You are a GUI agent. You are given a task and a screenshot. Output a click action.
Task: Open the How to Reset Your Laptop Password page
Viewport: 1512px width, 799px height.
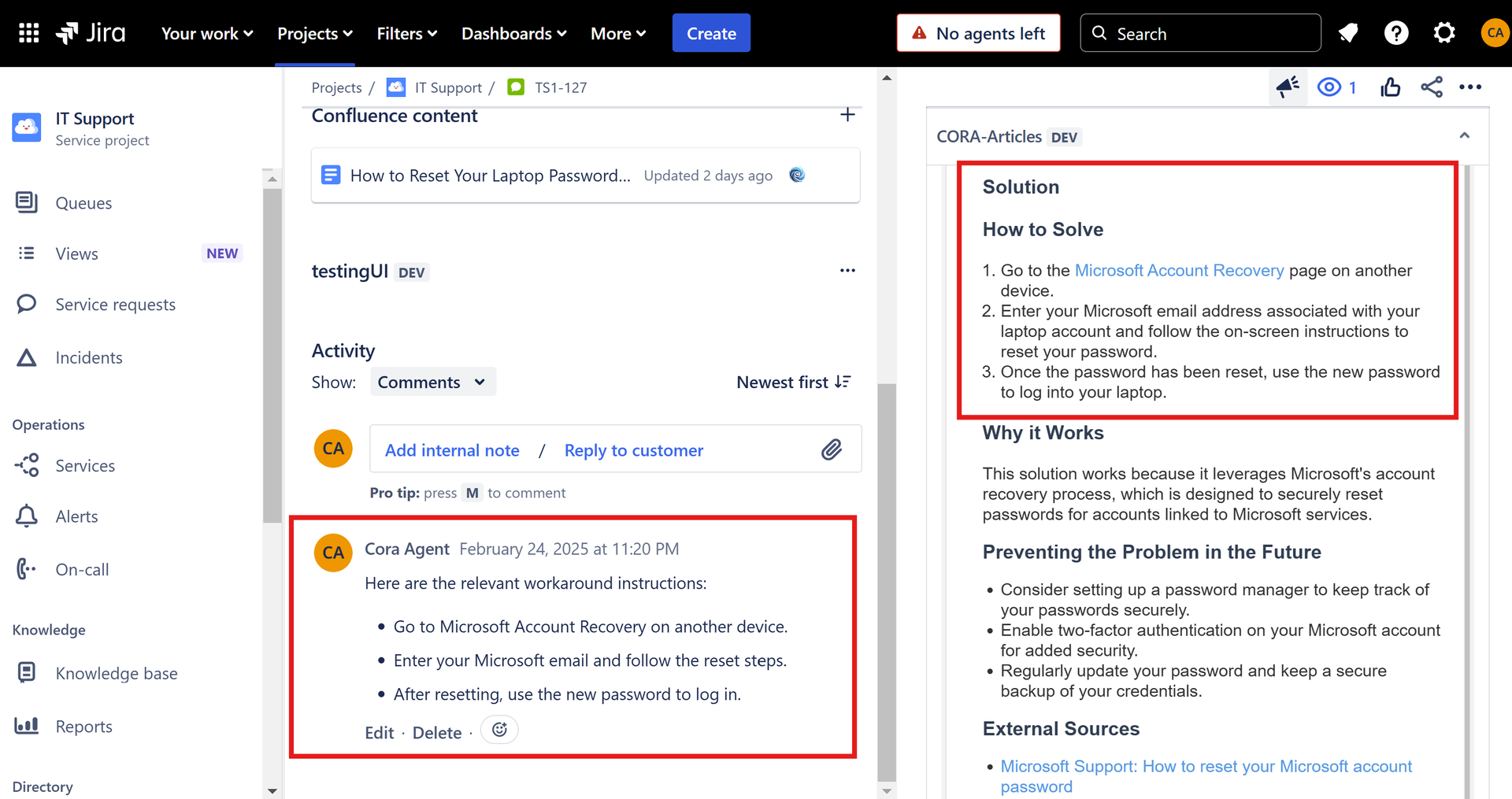coord(490,176)
